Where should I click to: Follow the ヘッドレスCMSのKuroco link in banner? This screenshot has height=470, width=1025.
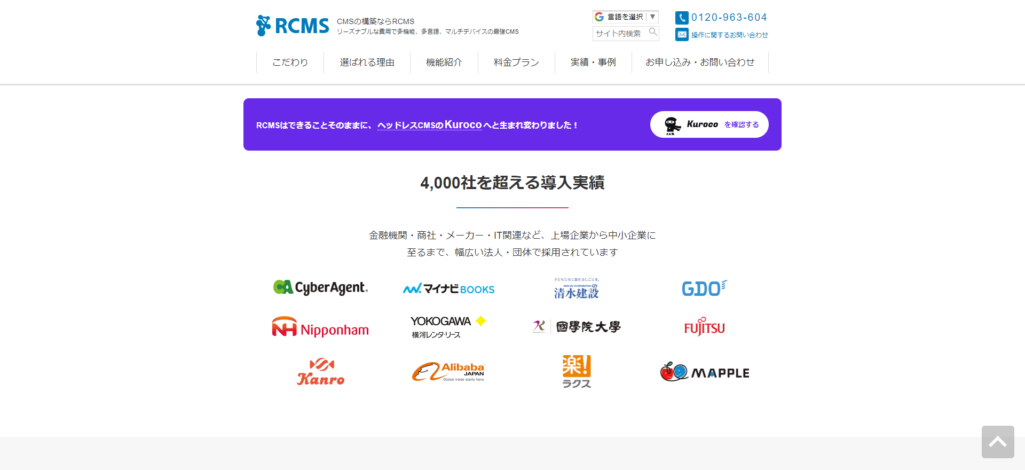pyautogui.click(x=429, y=125)
